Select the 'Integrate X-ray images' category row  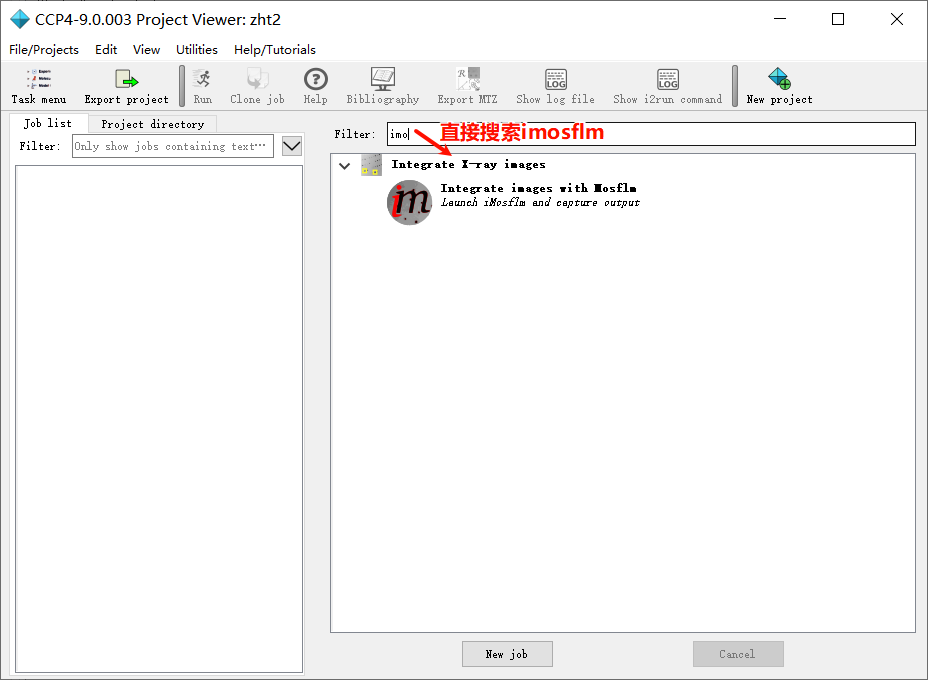[623, 165]
